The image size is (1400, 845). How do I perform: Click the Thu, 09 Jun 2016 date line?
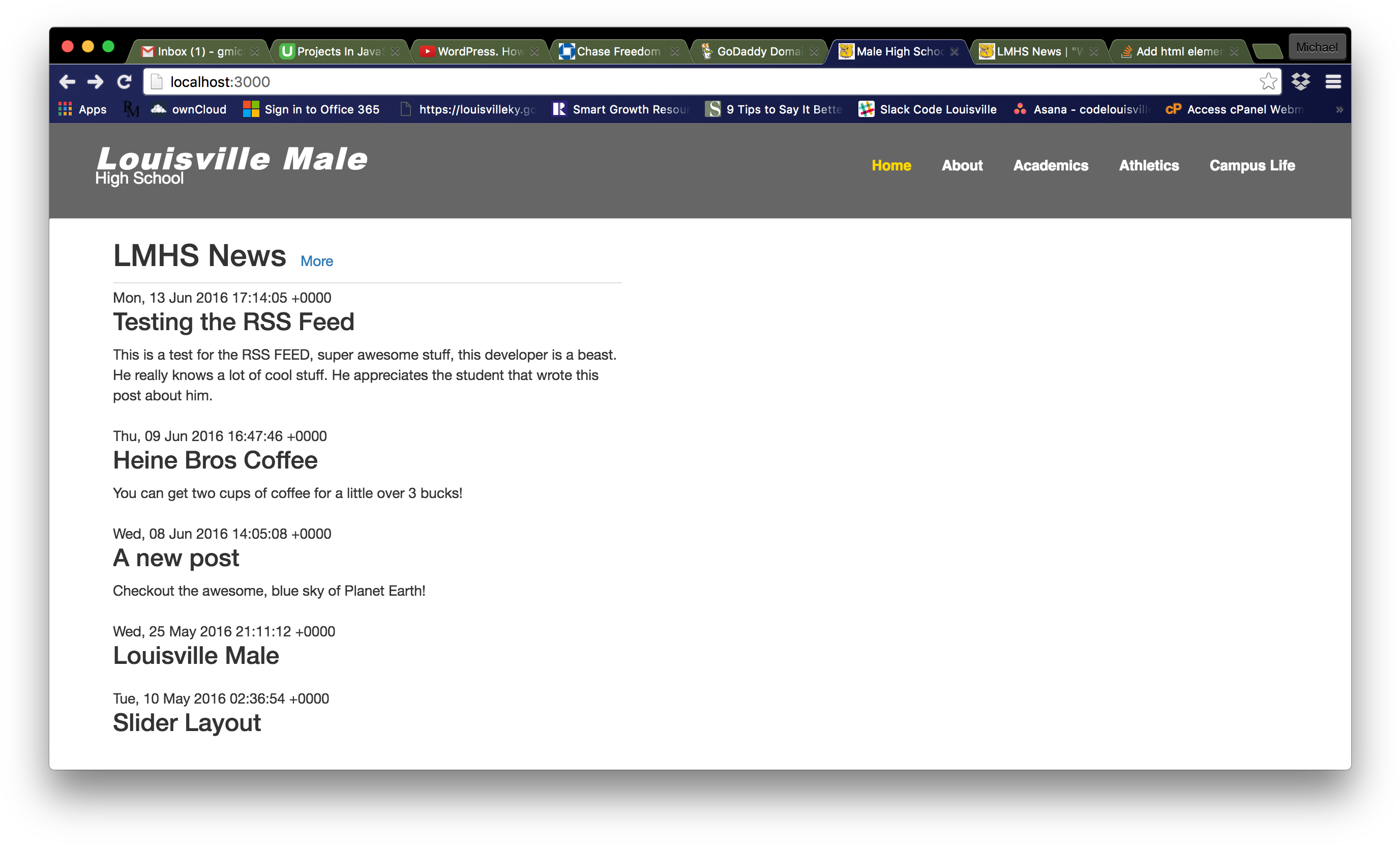pyautogui.click(x=220, y=436)
